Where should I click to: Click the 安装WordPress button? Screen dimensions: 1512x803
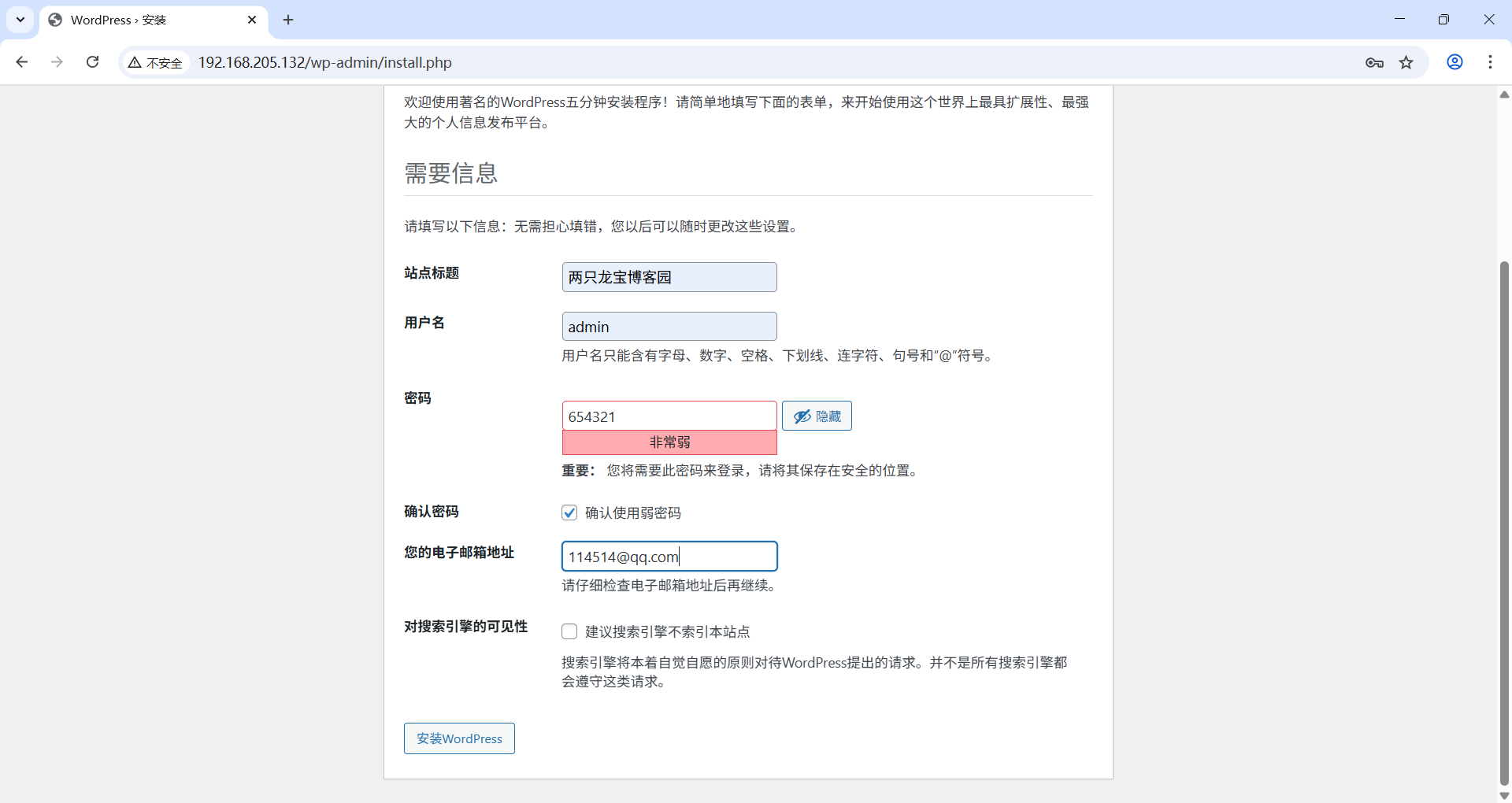point(459,738)
